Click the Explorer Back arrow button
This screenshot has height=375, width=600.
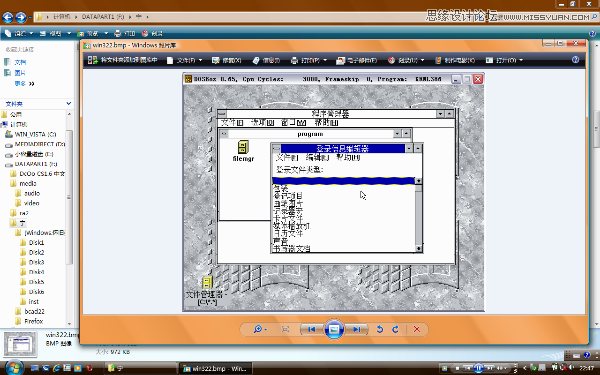(x=8, y=17)
